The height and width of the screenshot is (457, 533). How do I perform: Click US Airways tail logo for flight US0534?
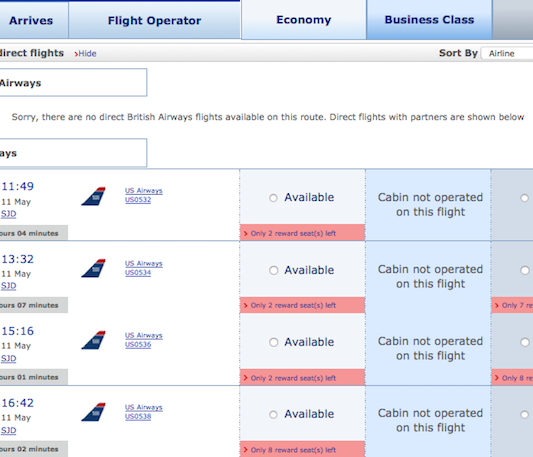click(93, 268)
